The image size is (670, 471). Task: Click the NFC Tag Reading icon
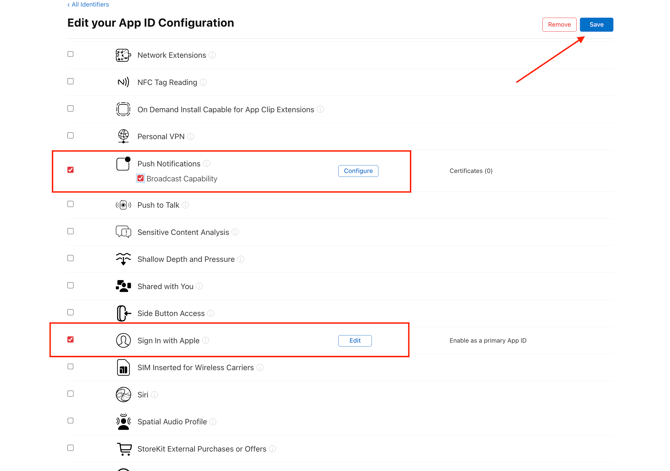pos(123,82)
